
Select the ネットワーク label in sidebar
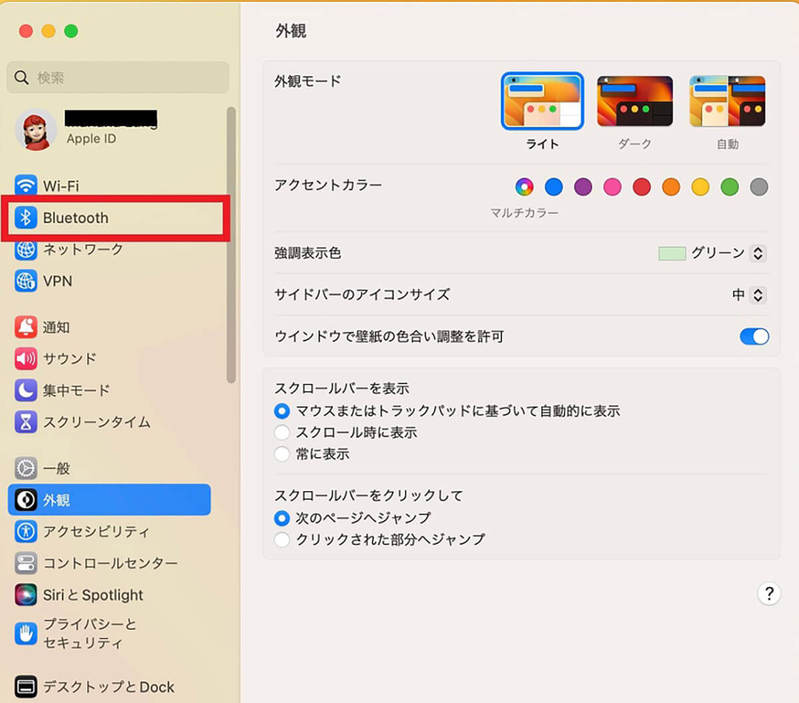point(83,249)
